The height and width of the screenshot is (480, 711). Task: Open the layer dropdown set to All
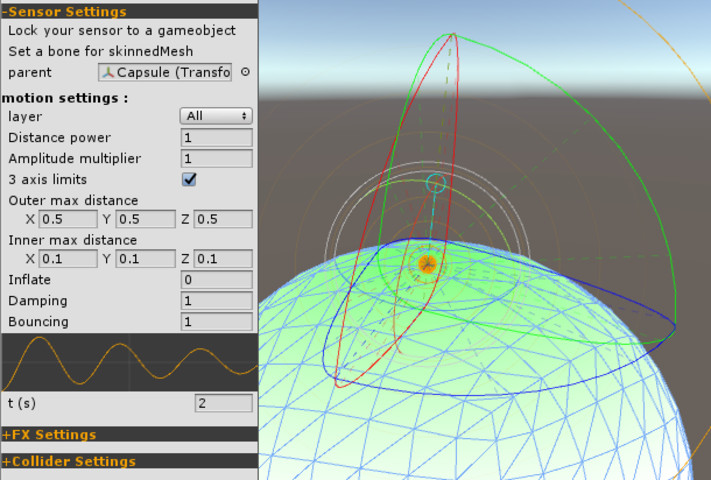point(216,116)
